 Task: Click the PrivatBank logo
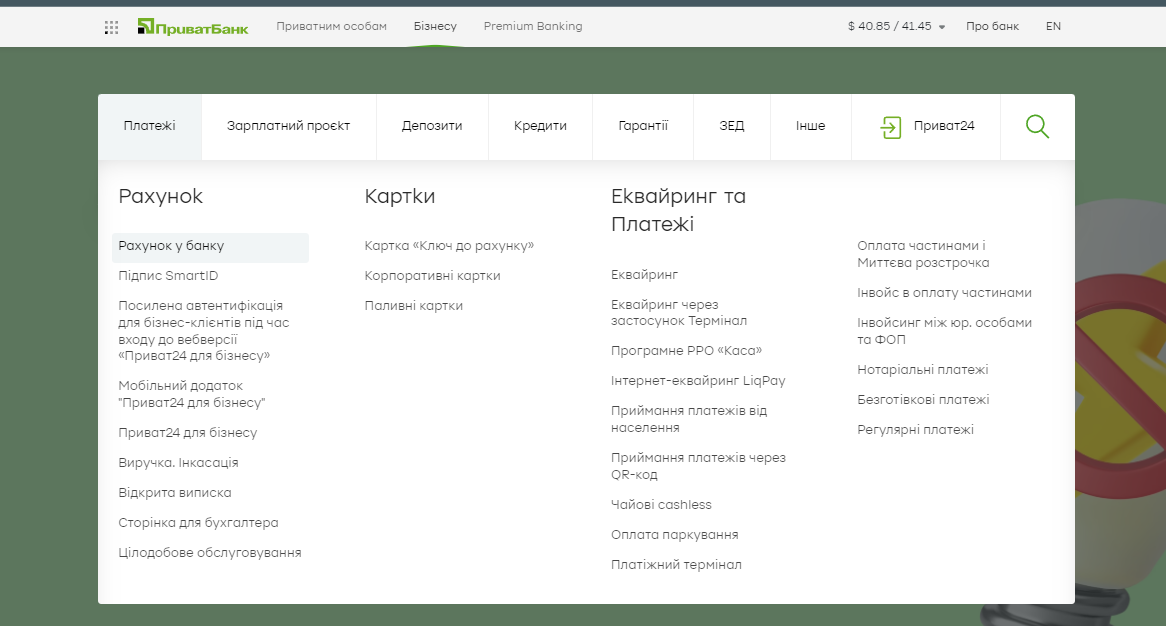tap(193, 28)
